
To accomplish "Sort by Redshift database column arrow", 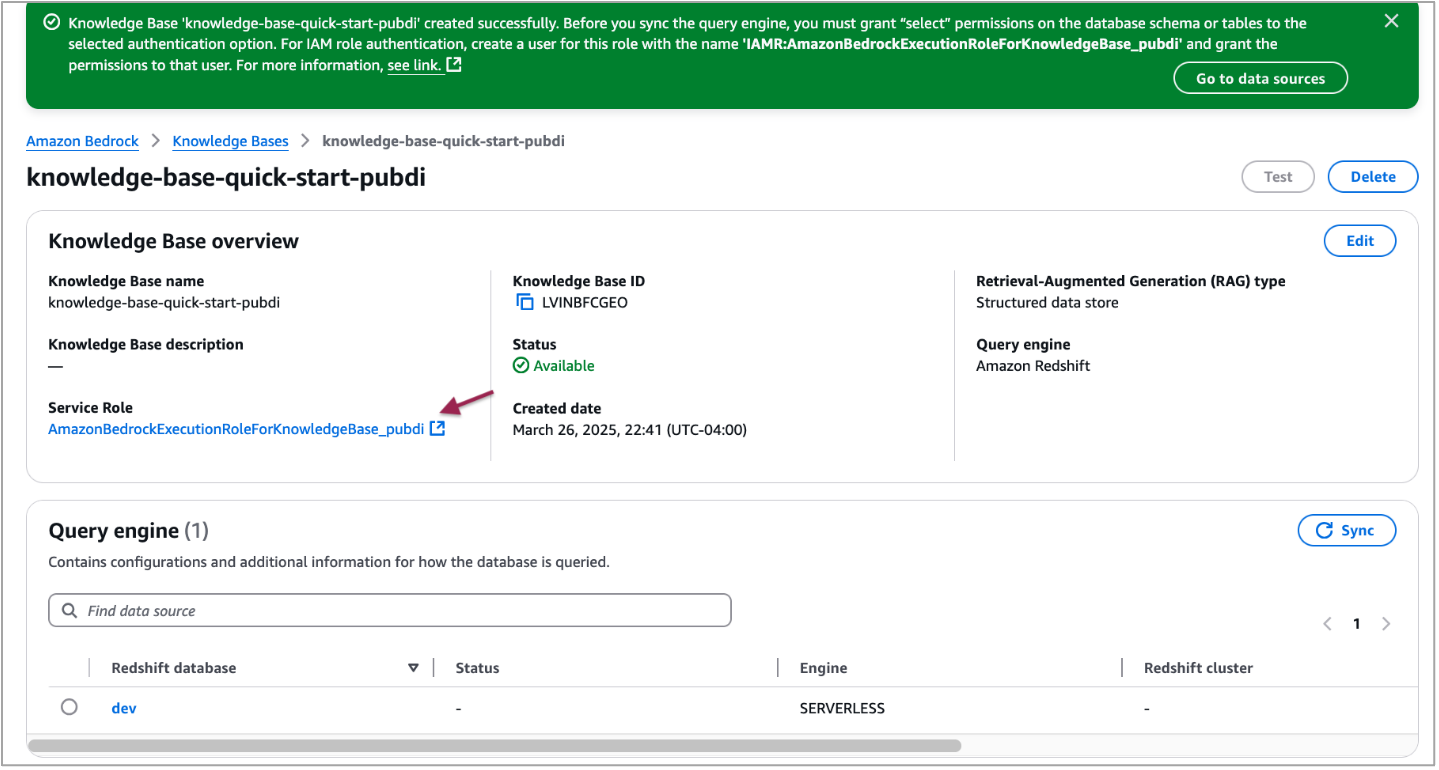I will click(413, 668).
